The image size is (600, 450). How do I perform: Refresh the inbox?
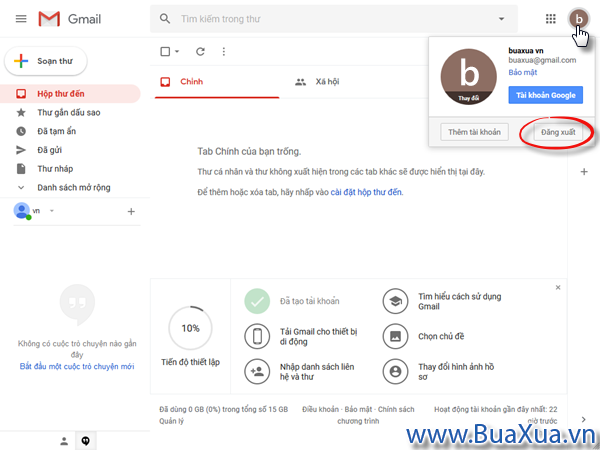click(200, 52)
